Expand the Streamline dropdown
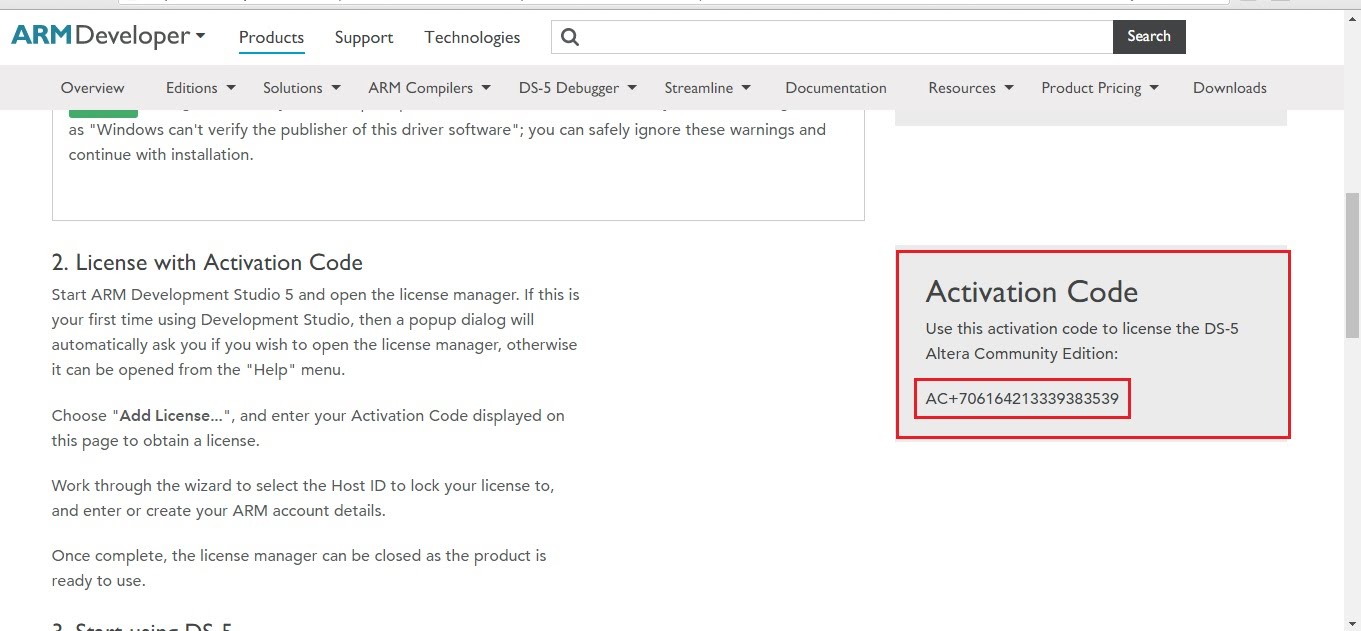Screen dimensions: 1361x631 708,88
